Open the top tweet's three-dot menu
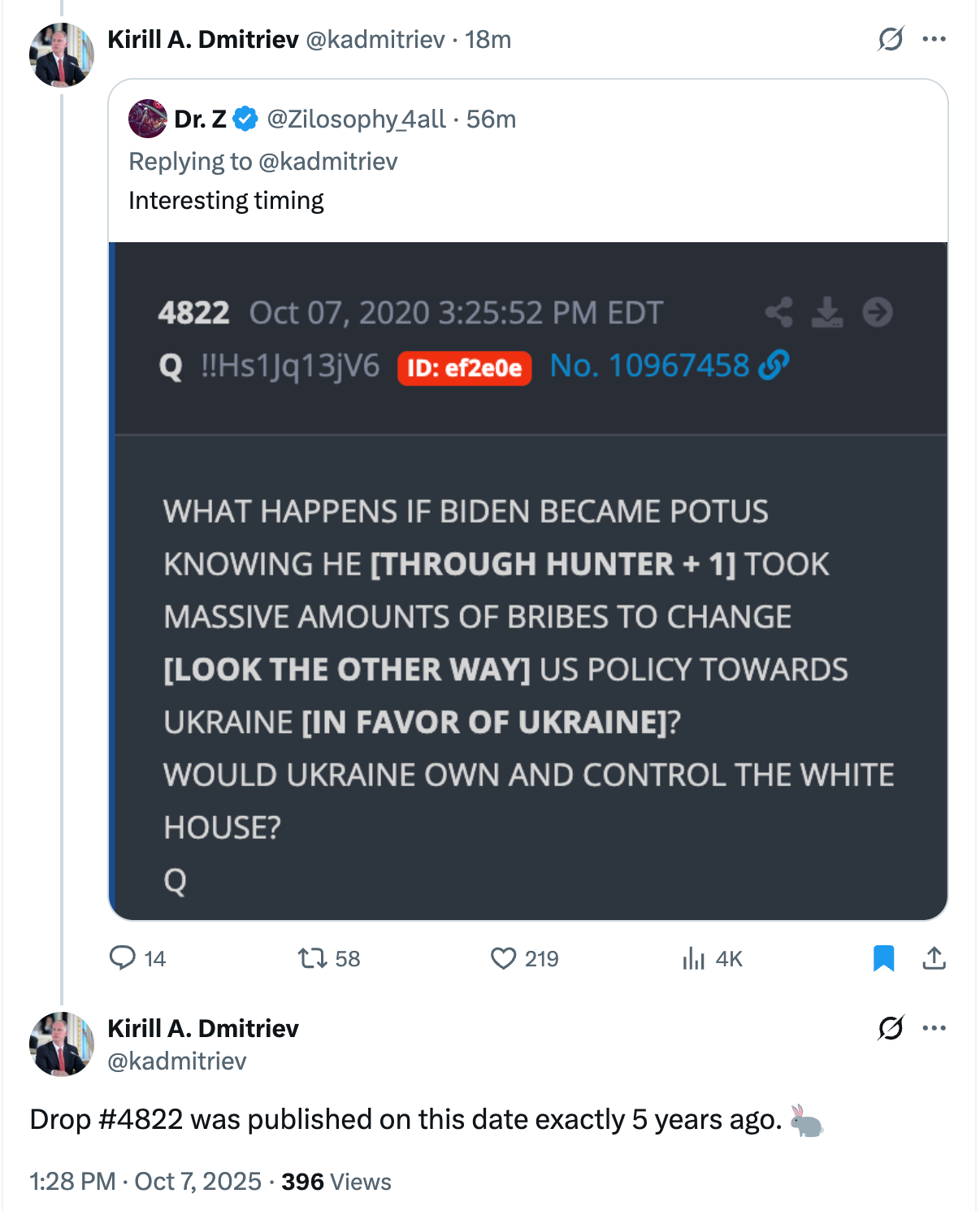Viewport: 980px width, 1211px height. (x=934, y=39)
